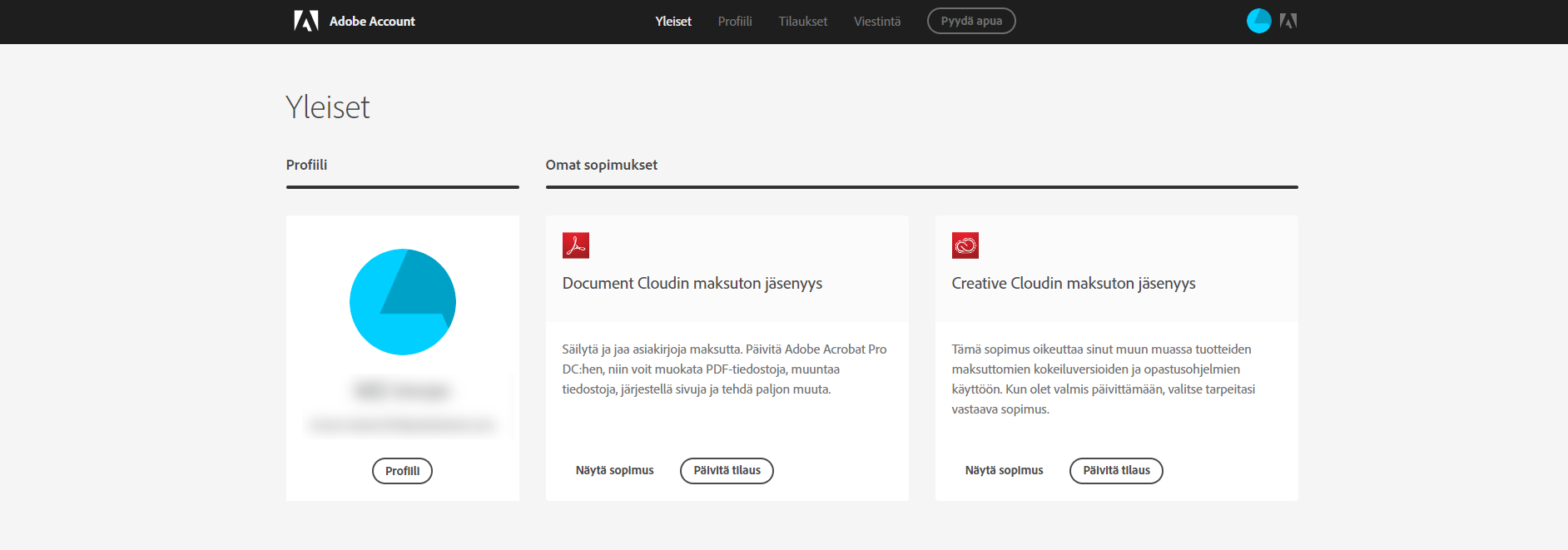1568x550 pixels.
Task: Click the large profile picture
Action: coord(403,302)
